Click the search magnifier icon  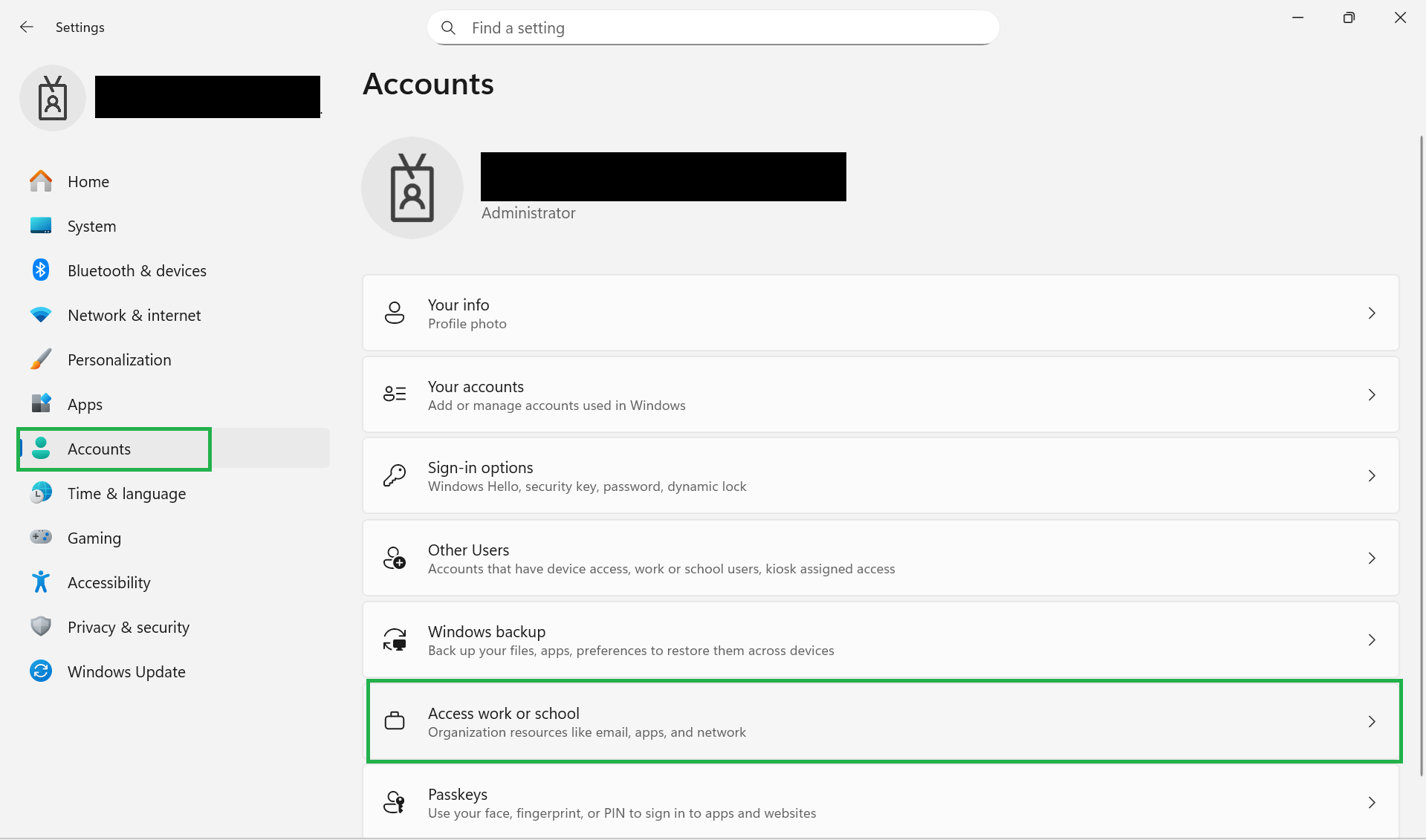tap(448, 28)
